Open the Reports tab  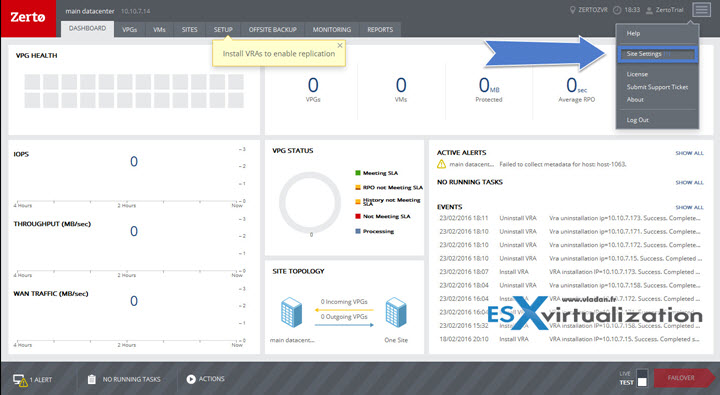click(x=380, y=29)
